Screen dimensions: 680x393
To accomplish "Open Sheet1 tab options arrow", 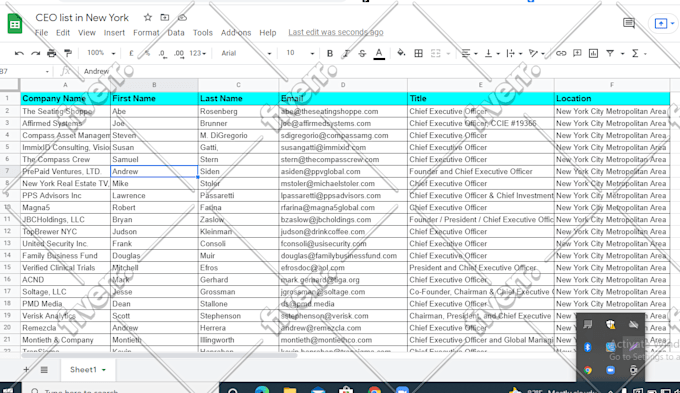I will pyautogui.click(x=104, y=370).
